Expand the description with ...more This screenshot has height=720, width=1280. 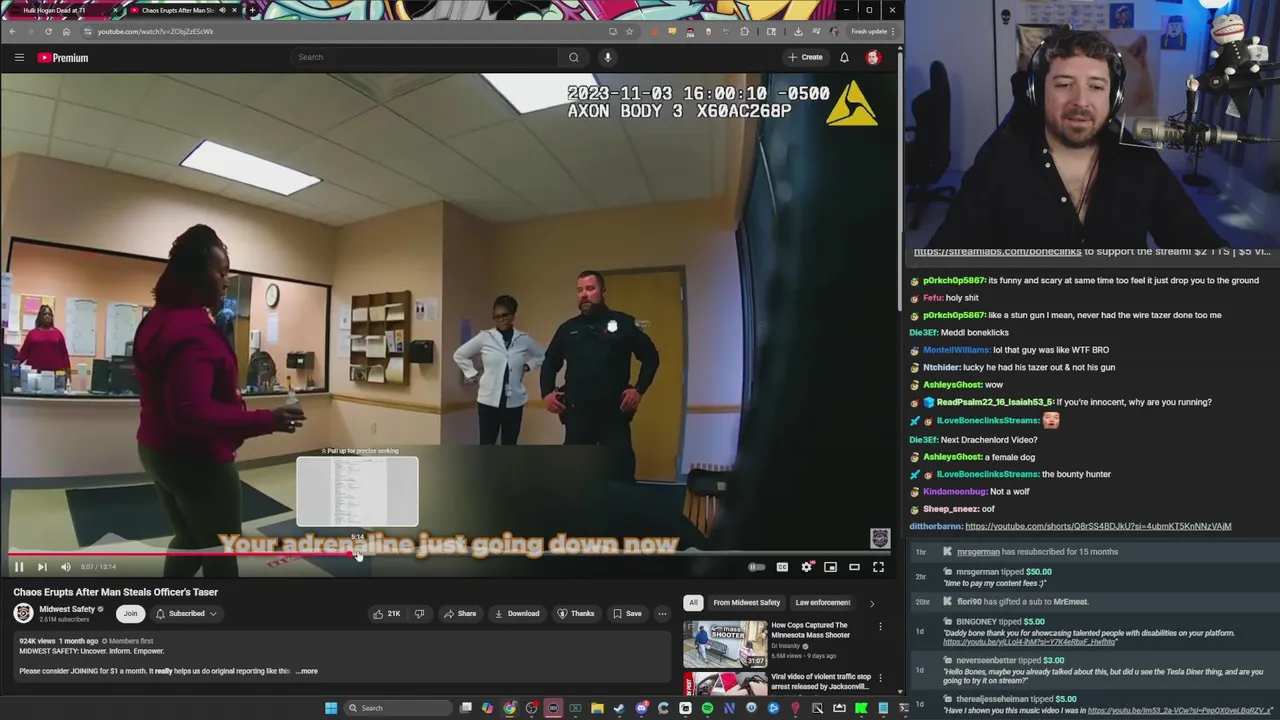[307, 671]
